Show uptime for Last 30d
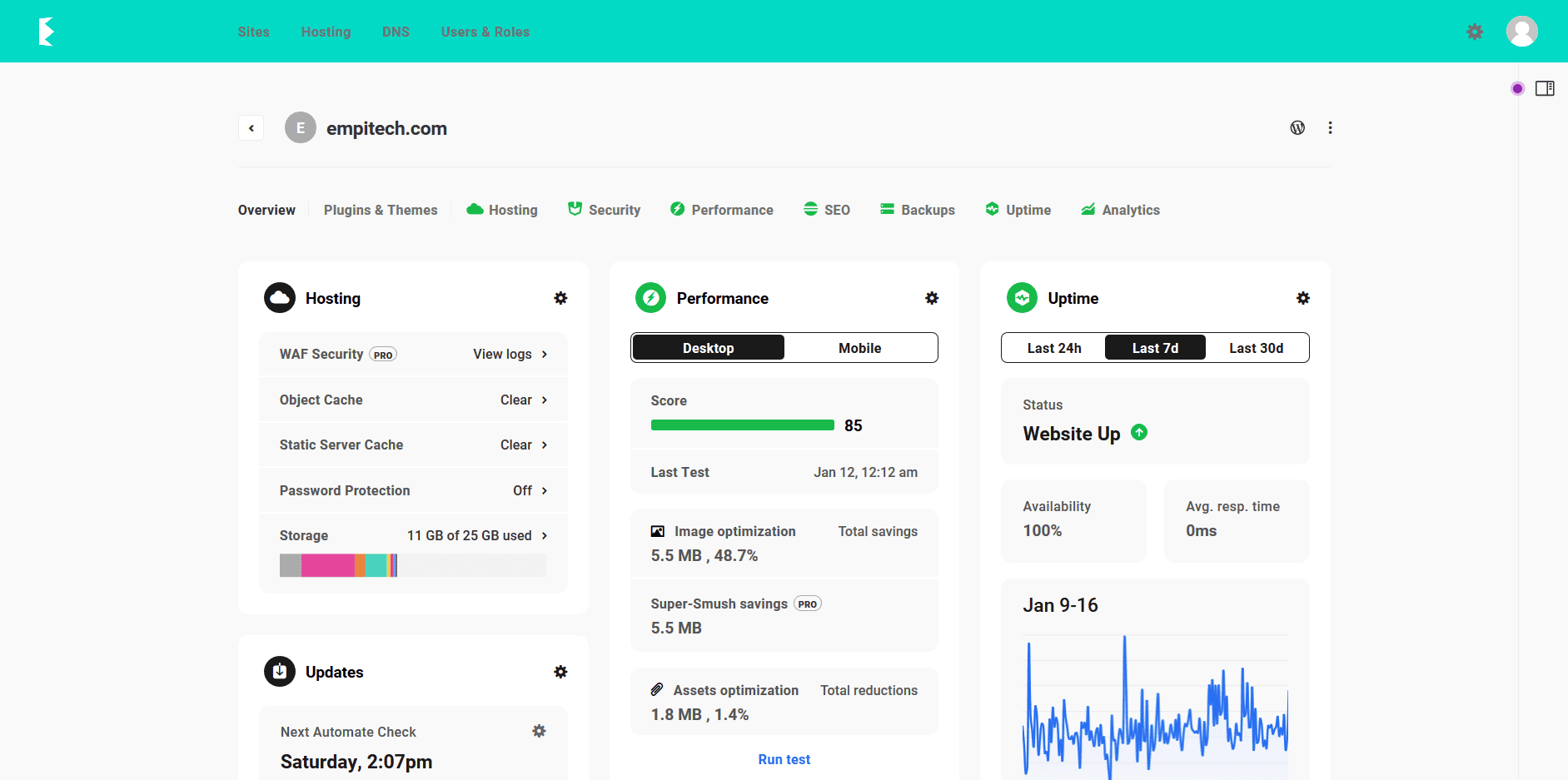 coord(1256,348)
